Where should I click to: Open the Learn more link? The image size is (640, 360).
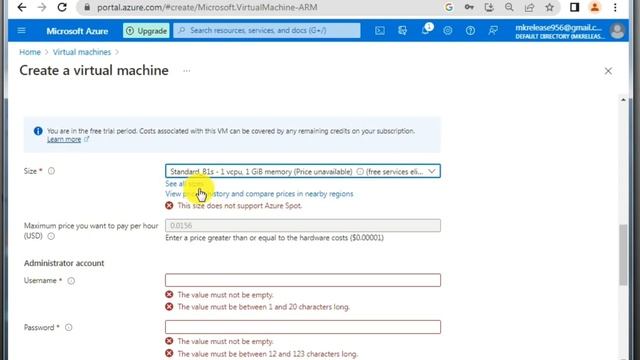tap(64, 140)
